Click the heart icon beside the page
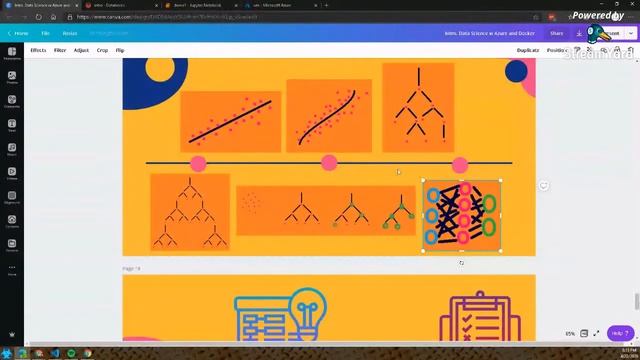This screenshot has width=640, height=360. 543,186
